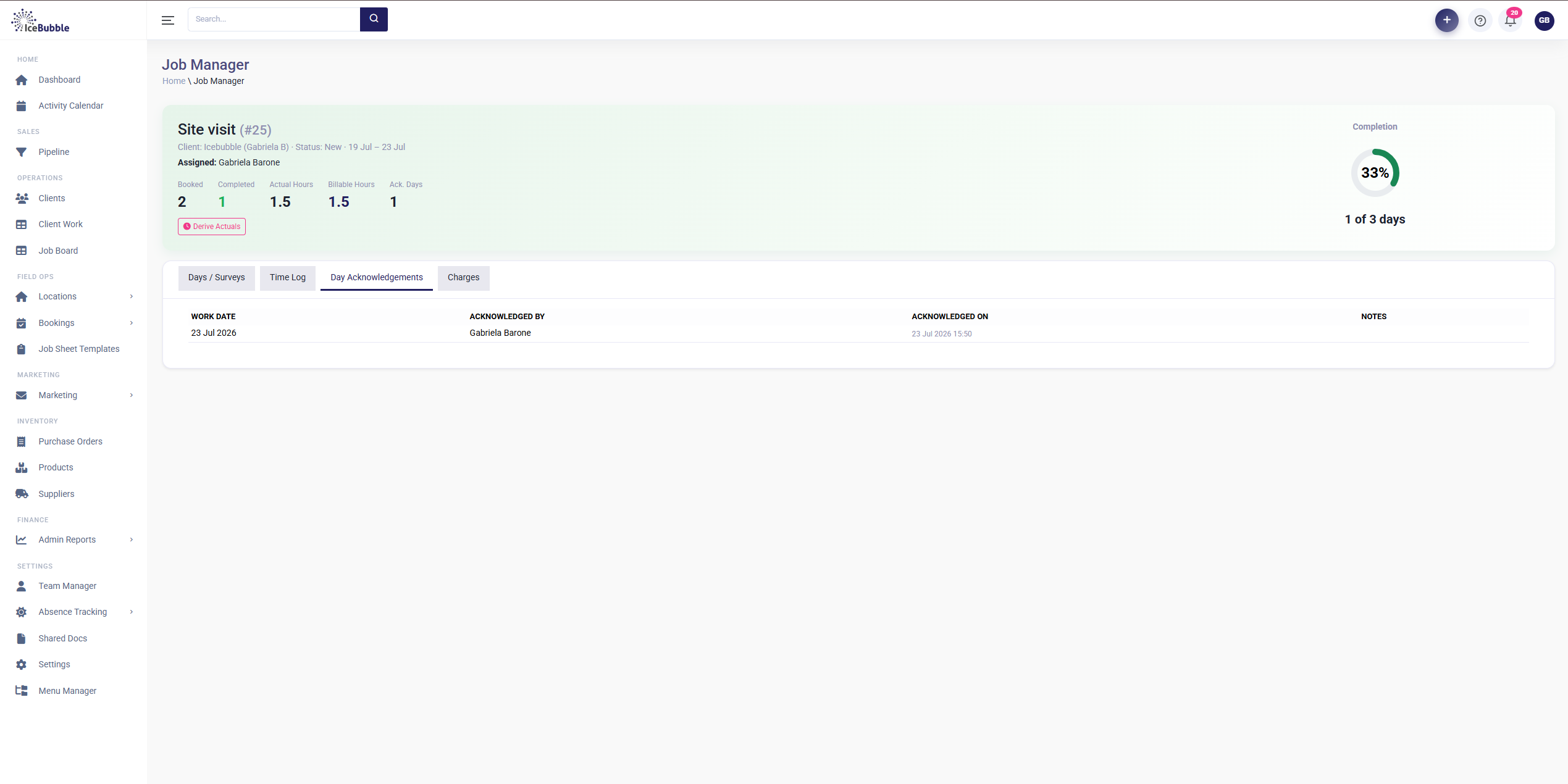Image resolution: width=1568 pixels, height=784 pixels.
Task: Expand the Locations submenu chevron
Action: tap(132, 296)
